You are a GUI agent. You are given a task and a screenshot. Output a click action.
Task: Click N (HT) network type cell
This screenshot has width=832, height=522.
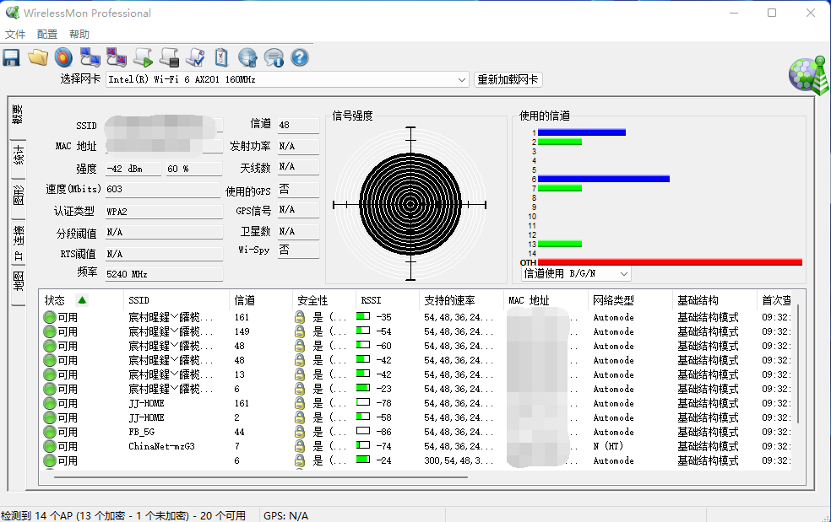tap(608, 446)
